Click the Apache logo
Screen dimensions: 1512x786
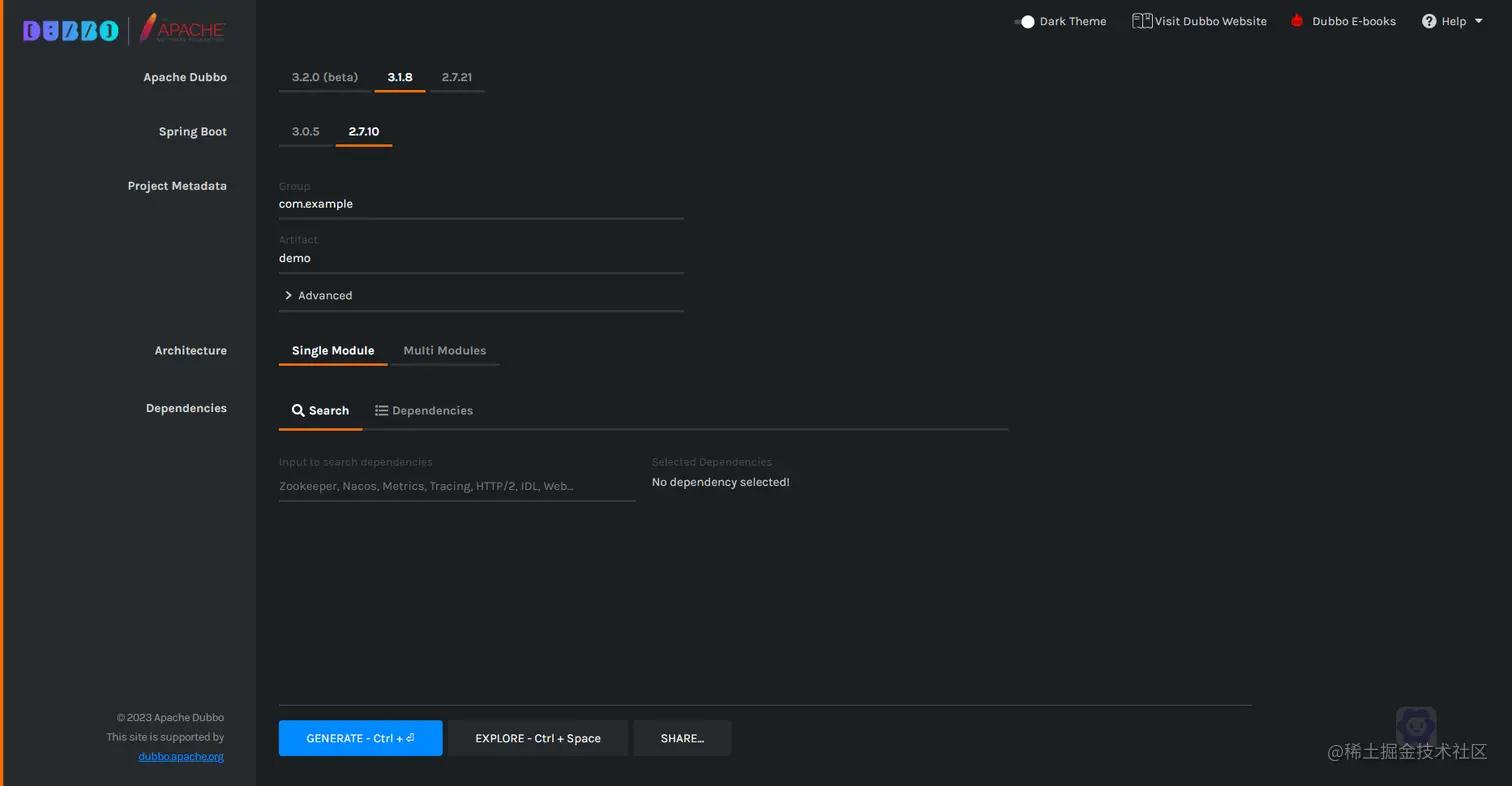coord(182,27)
